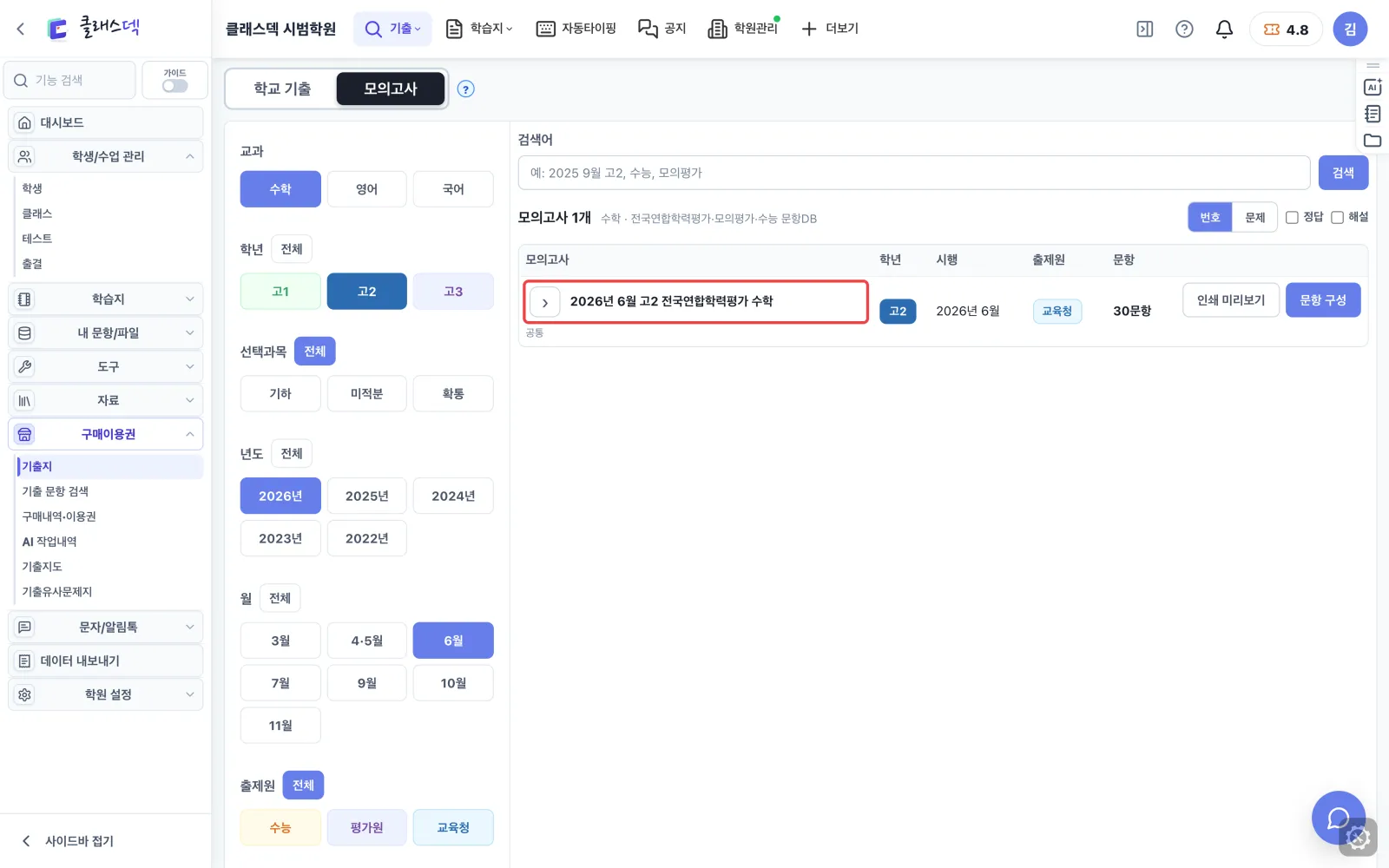Click the 교육청 tag in exam row

1057,311
